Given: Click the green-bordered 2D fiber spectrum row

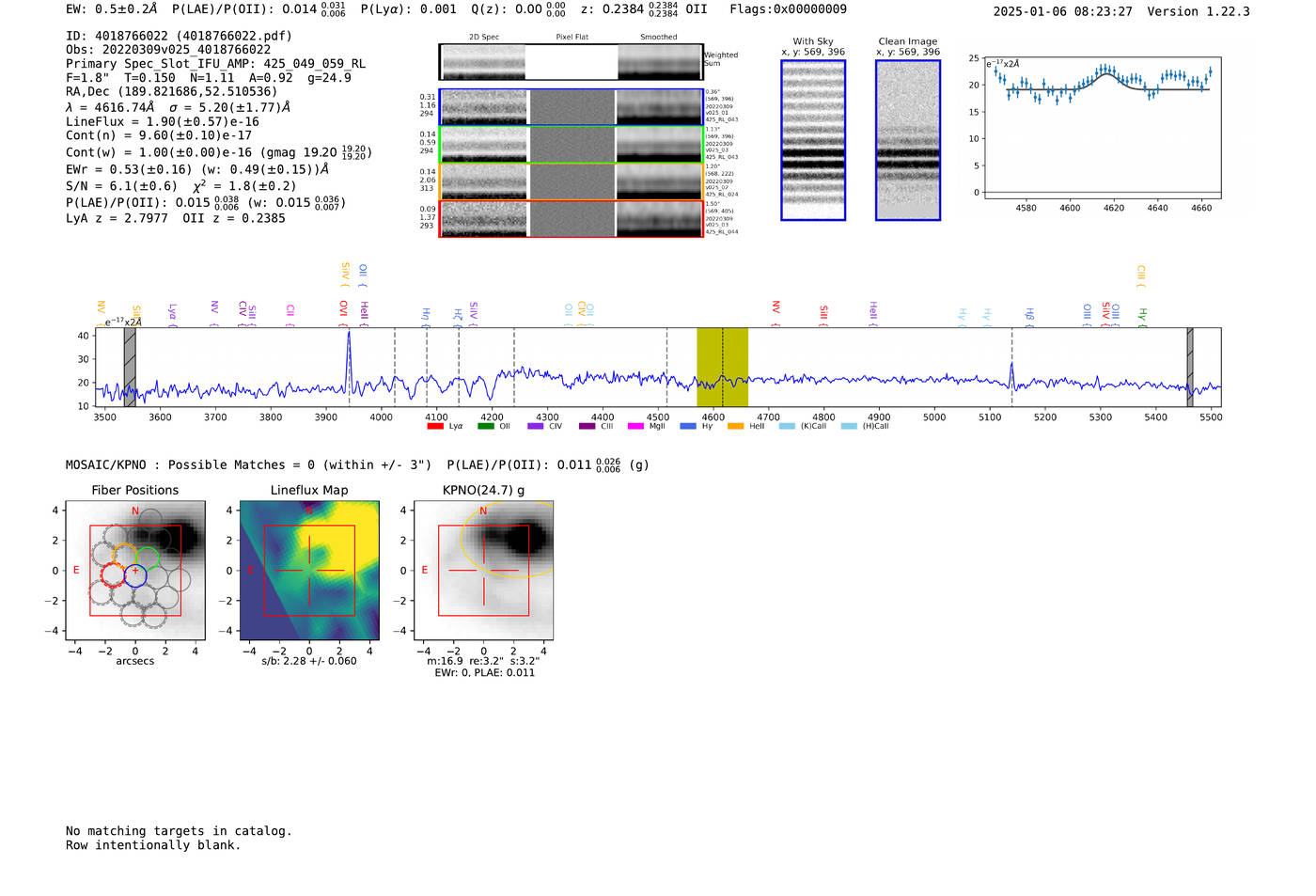Looking at the screenshot, I should pos(571,145).
